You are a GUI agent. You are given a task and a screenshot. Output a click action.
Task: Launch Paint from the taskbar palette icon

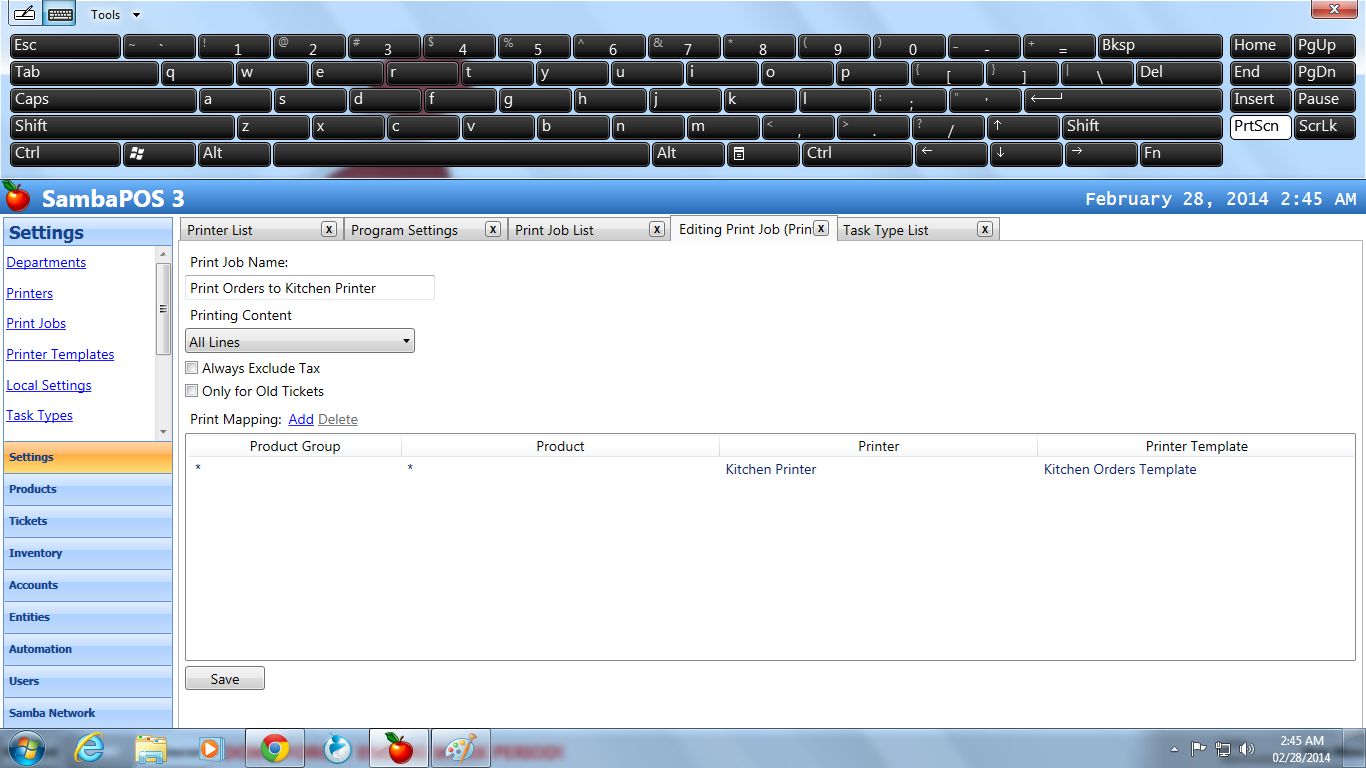point(461,748)
